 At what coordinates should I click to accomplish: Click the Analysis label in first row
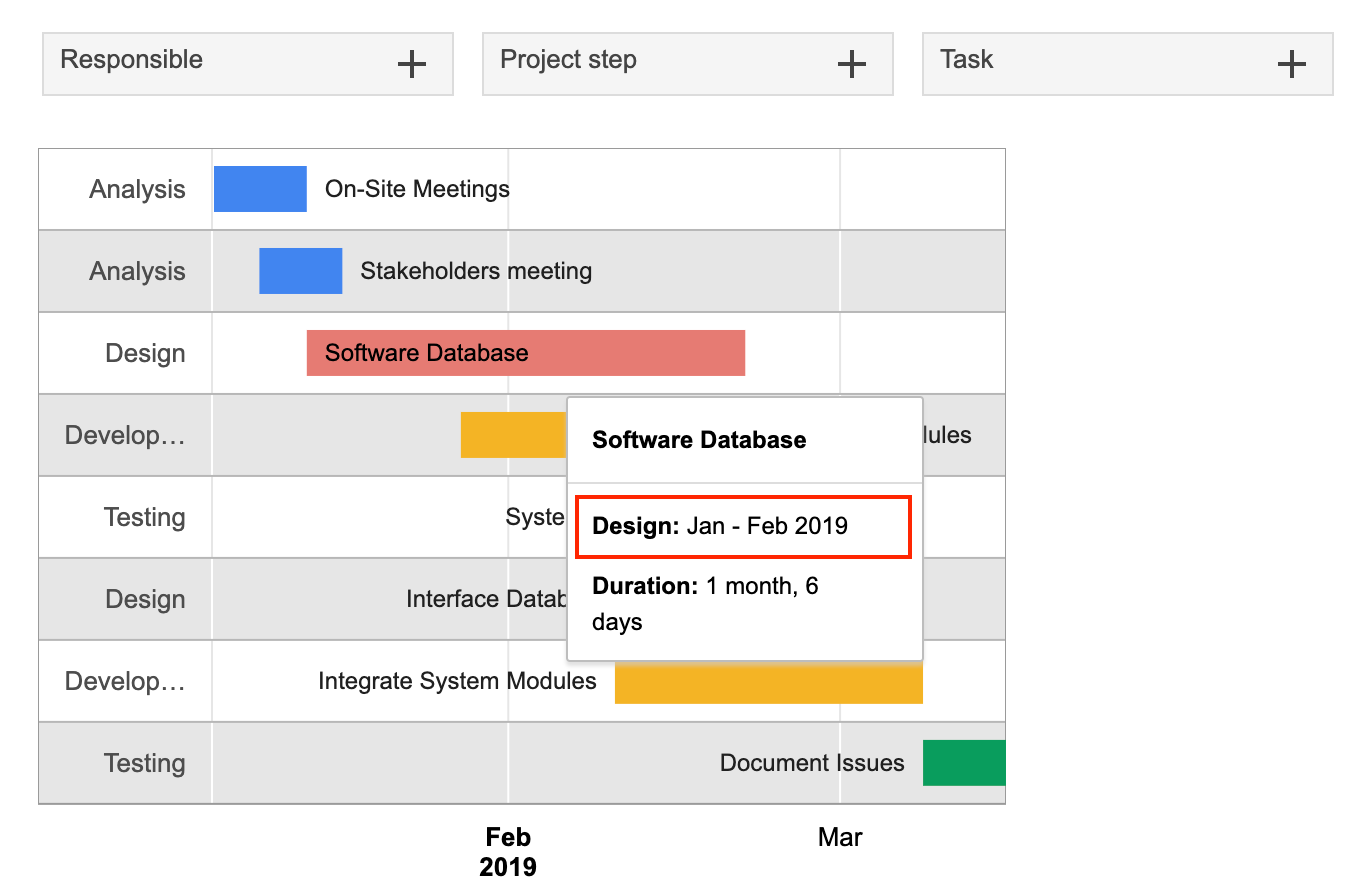tap(137, 189)
